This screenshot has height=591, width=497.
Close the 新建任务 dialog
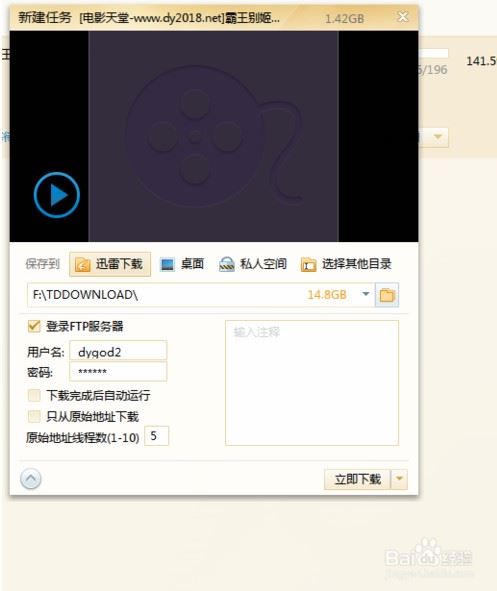403,17
